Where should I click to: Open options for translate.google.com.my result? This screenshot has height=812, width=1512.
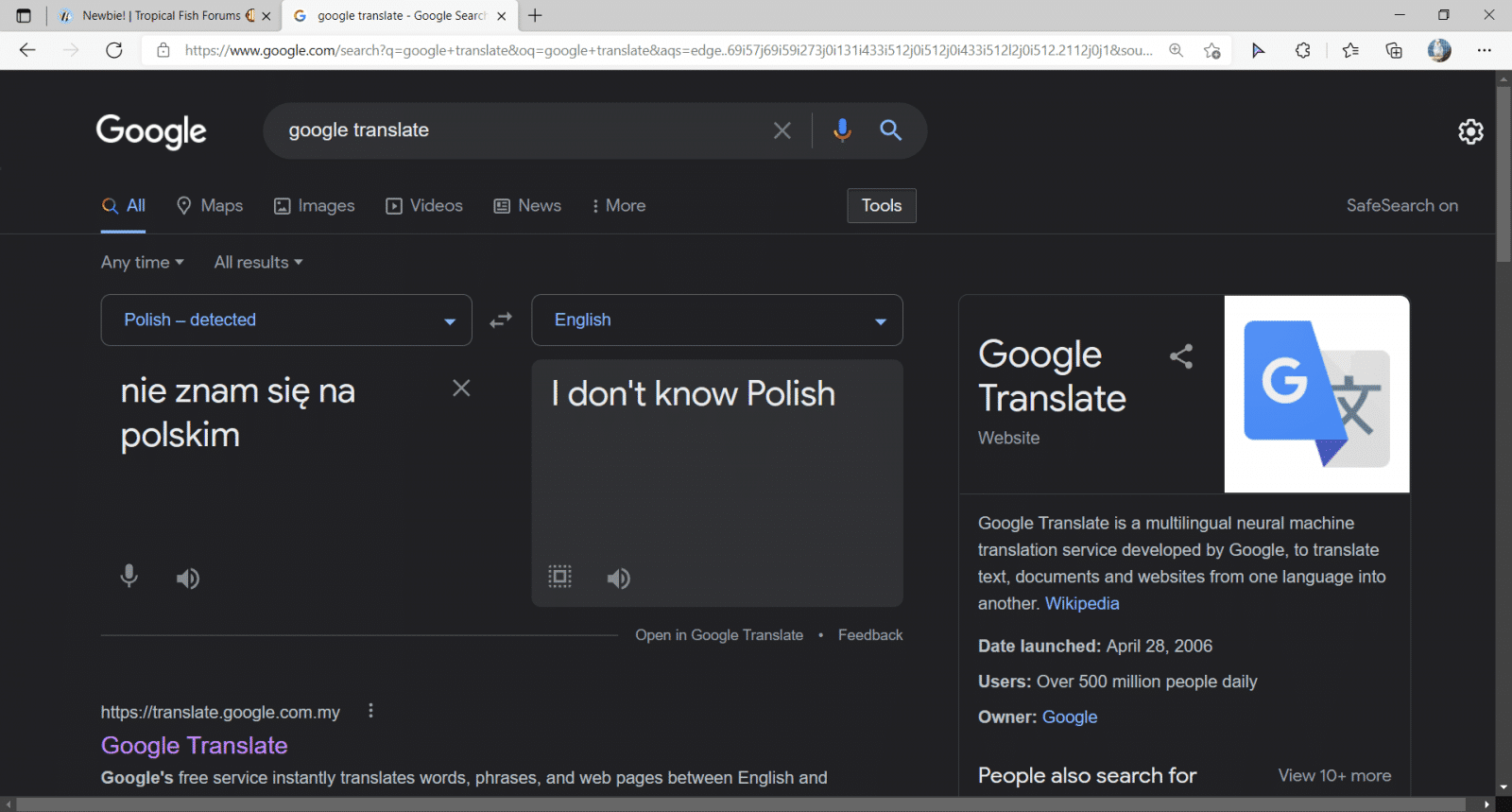[x=370, y=711]
